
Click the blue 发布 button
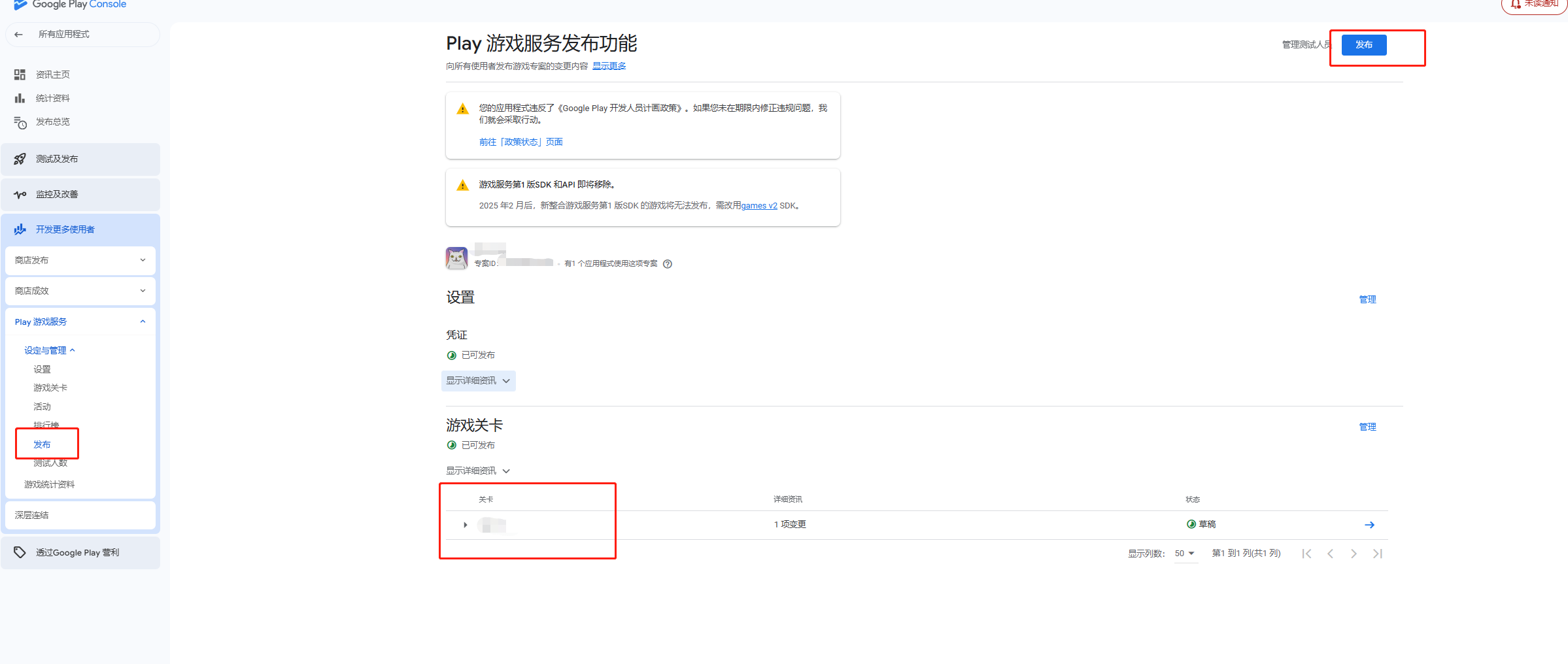1364,45
